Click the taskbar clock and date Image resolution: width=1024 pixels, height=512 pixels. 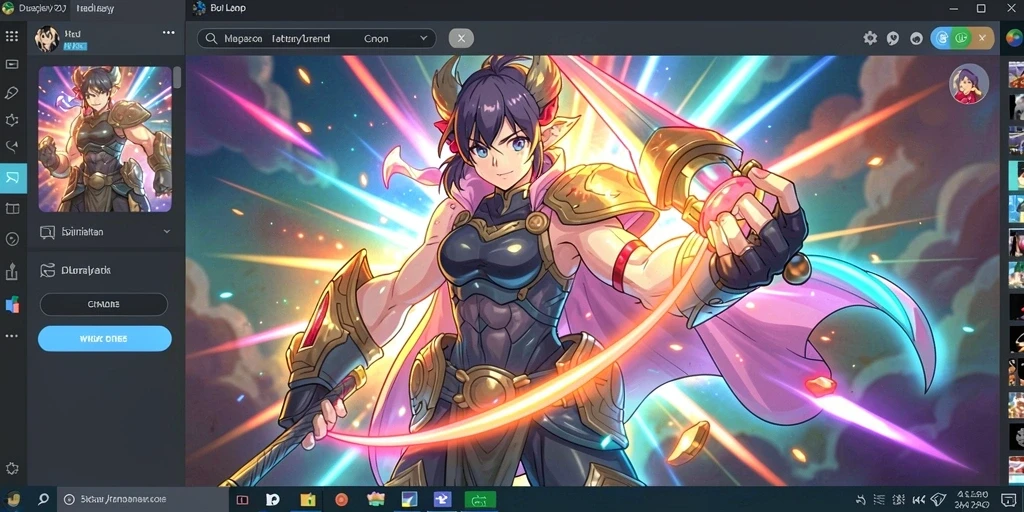[x=970, y=500]
